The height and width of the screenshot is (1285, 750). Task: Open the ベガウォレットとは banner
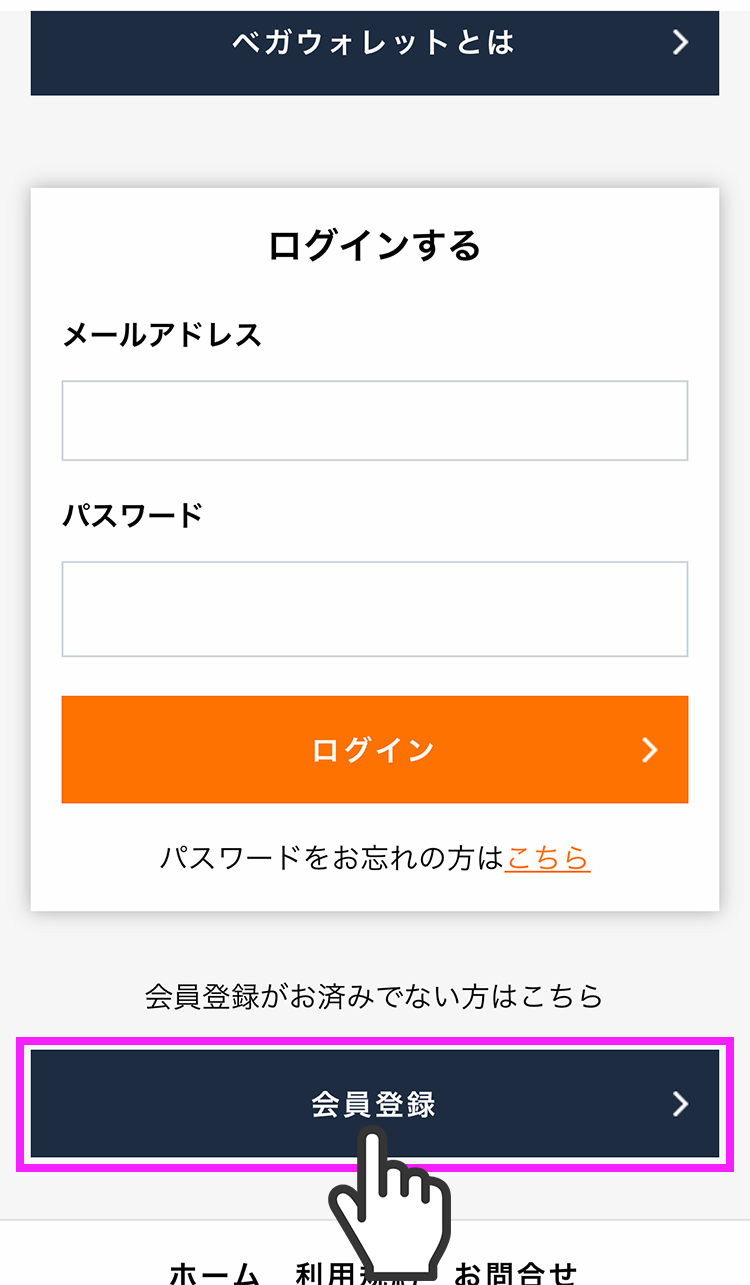click(373, 44)
